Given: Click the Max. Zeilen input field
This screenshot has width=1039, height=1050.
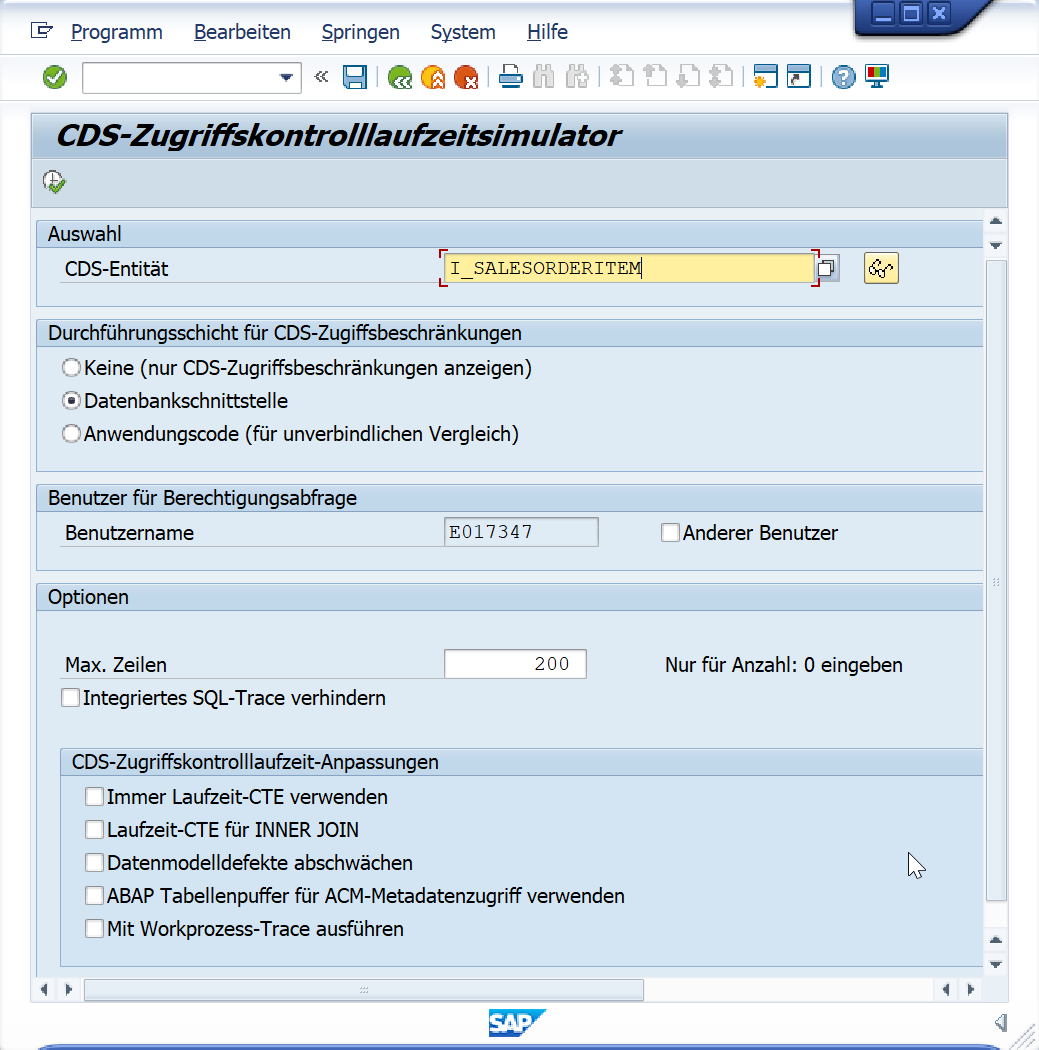Looking at the screenshot, I should (x=515, y=664).
